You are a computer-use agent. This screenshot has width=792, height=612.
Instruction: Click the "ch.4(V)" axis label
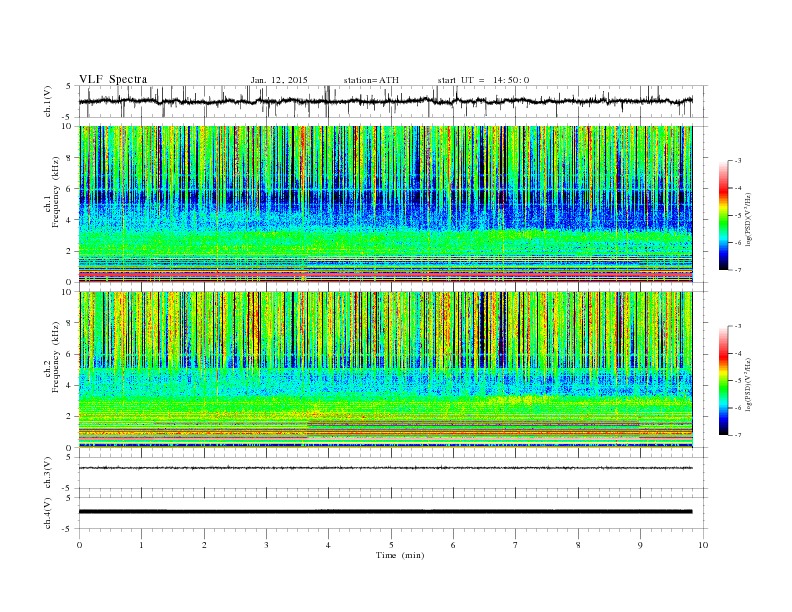pos(48,513)
